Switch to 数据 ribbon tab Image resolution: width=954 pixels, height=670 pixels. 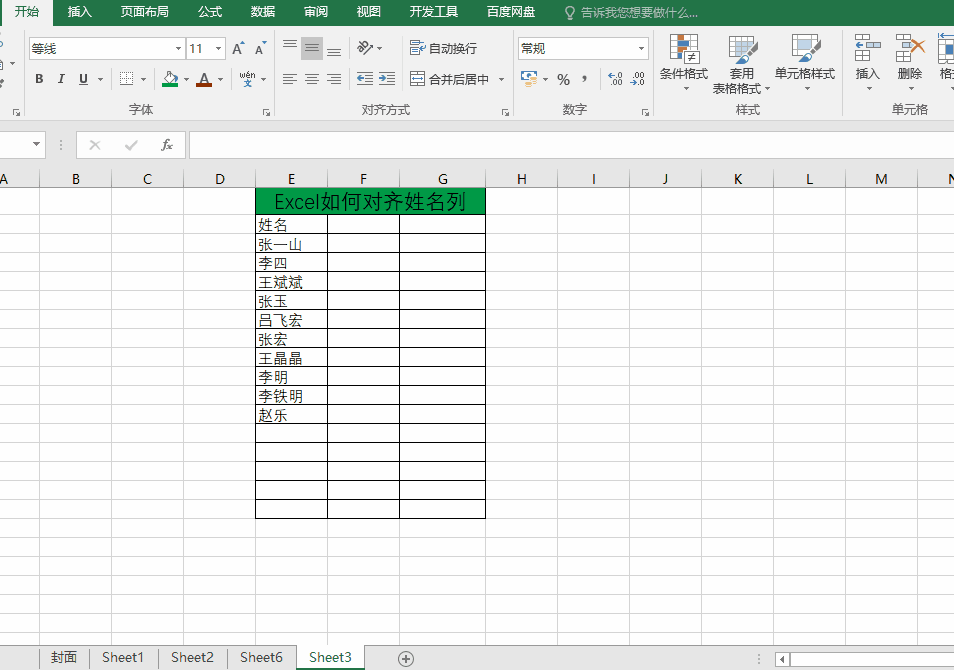tap(263, 12)
